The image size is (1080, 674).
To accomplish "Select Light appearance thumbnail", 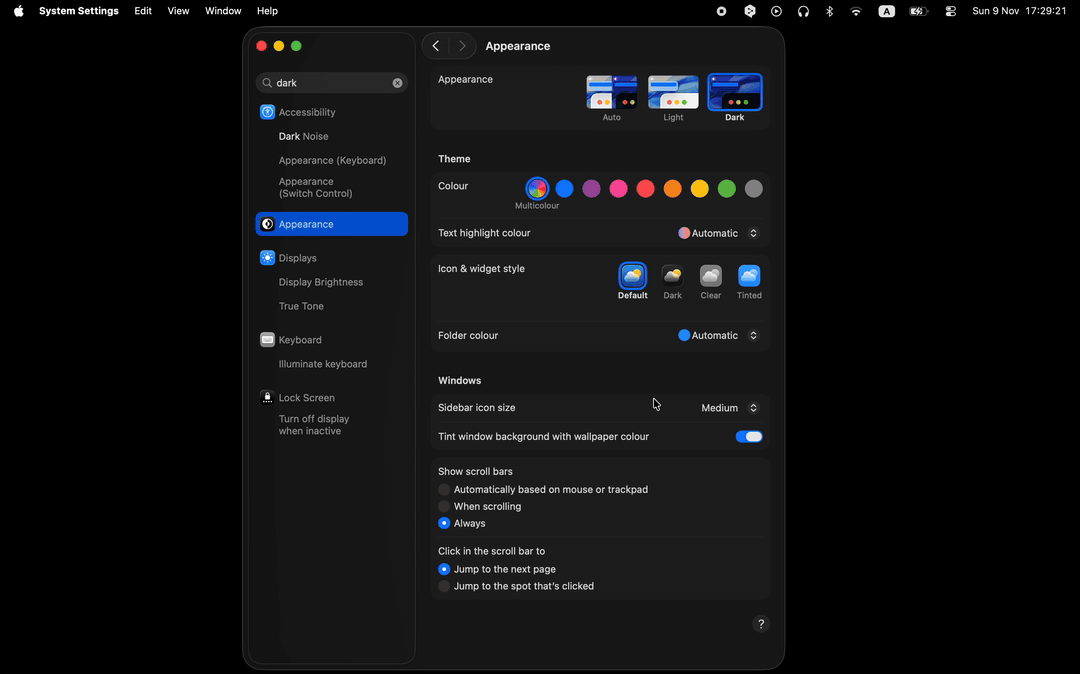I will 673,92.
